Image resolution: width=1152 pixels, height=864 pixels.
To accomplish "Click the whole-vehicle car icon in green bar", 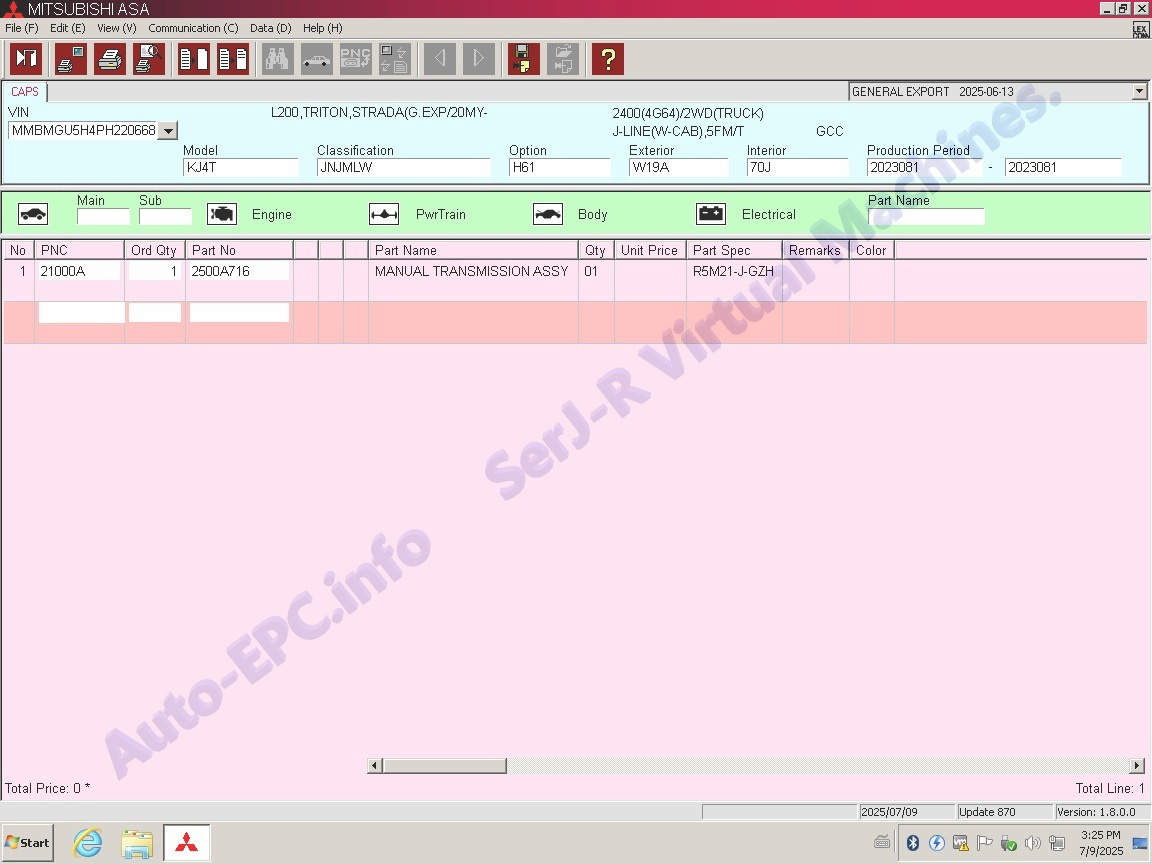I will coord(33,214).
